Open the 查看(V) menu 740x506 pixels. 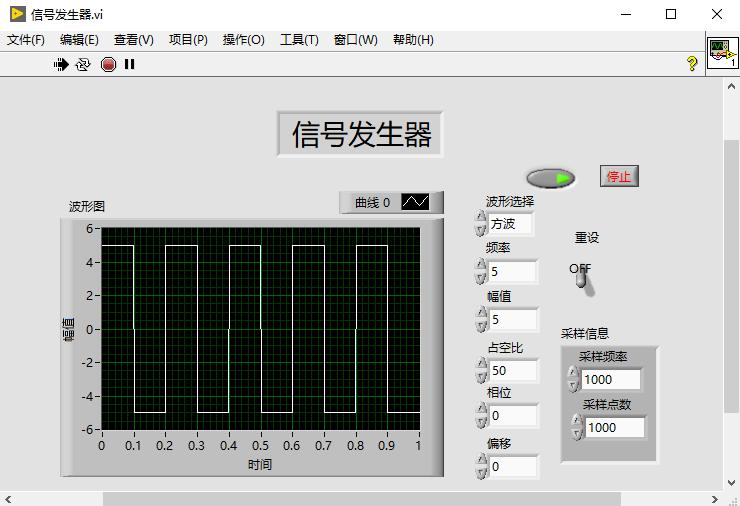coord(134,40)
